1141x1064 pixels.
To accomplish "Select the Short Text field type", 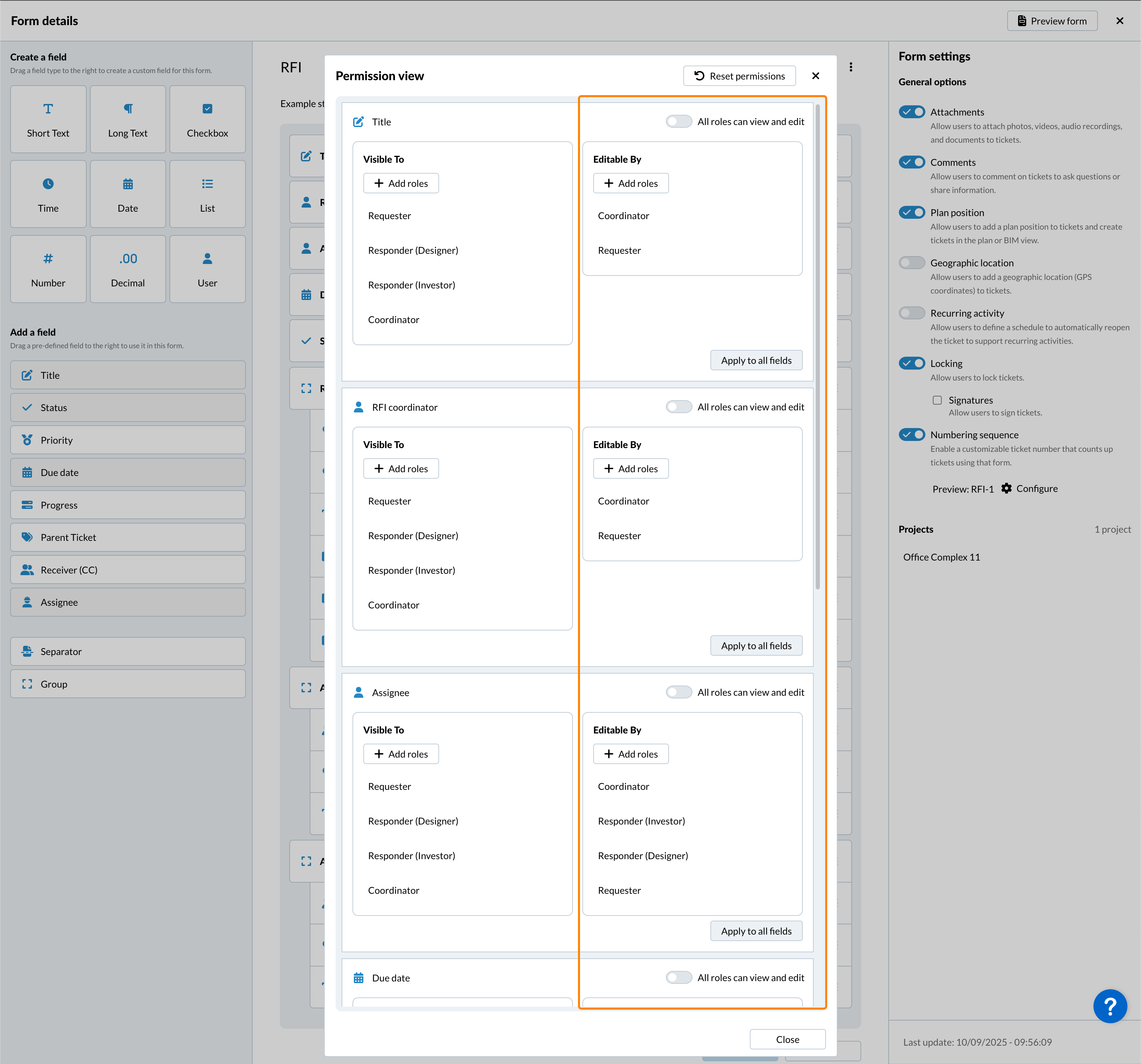I will 48,120.
